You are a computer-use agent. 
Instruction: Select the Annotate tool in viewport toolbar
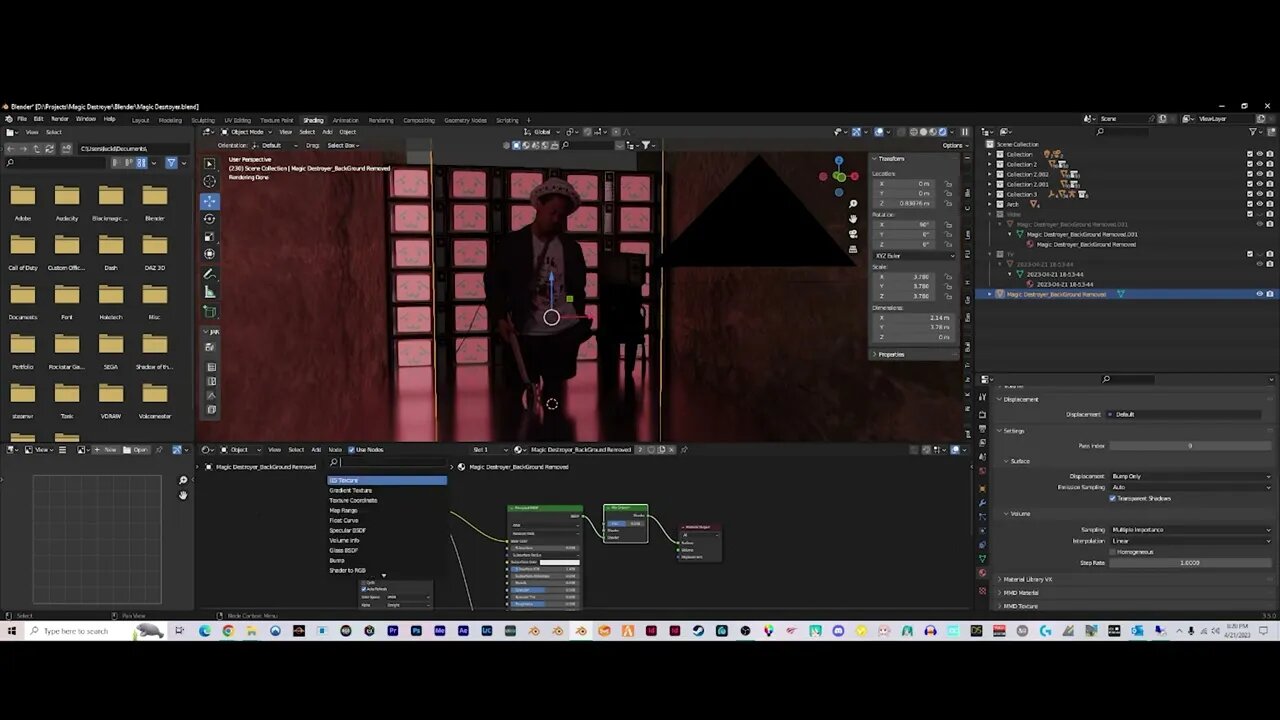(x=209, y=274)
